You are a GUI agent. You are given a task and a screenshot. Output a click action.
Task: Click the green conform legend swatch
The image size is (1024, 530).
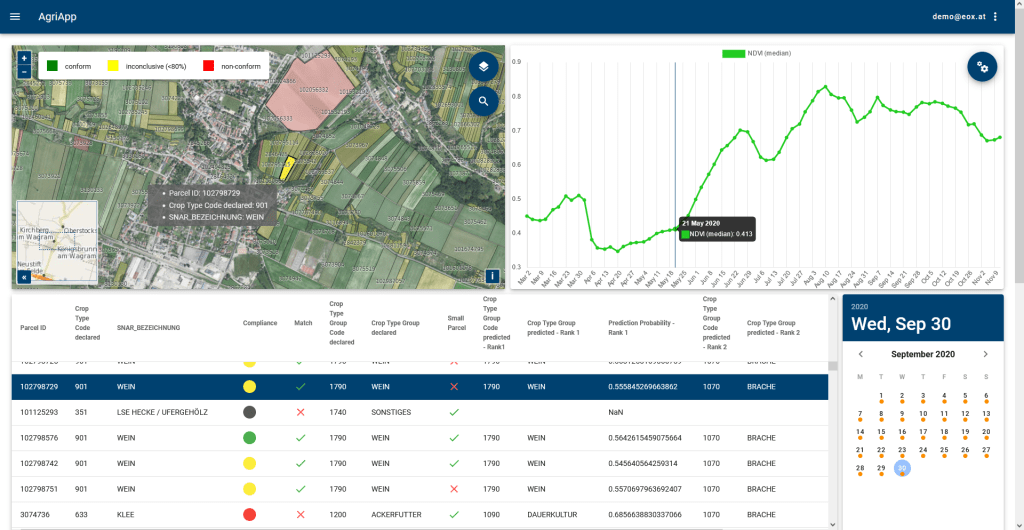[x=52, y=66]
